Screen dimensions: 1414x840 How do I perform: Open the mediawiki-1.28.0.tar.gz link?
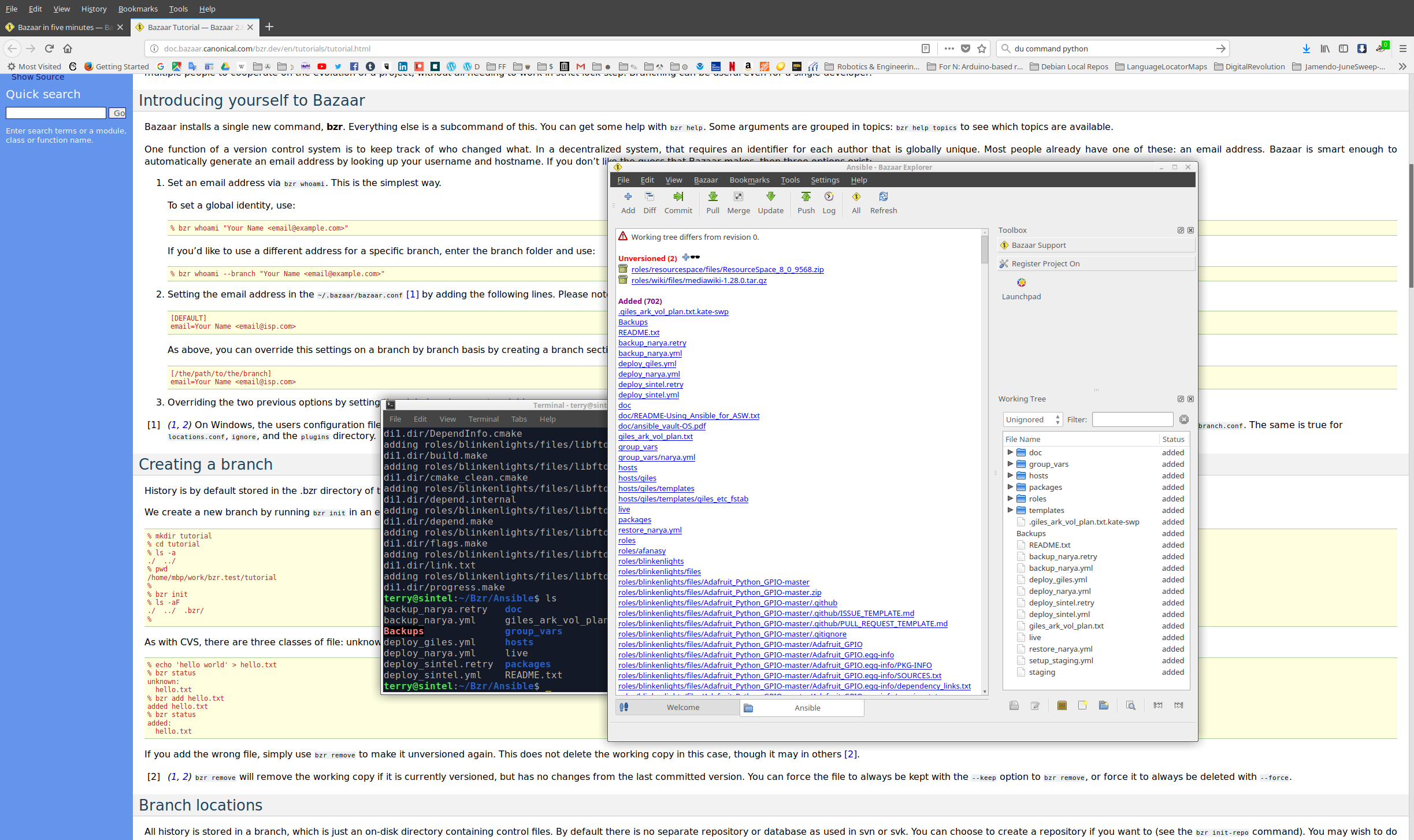(699, 280)
